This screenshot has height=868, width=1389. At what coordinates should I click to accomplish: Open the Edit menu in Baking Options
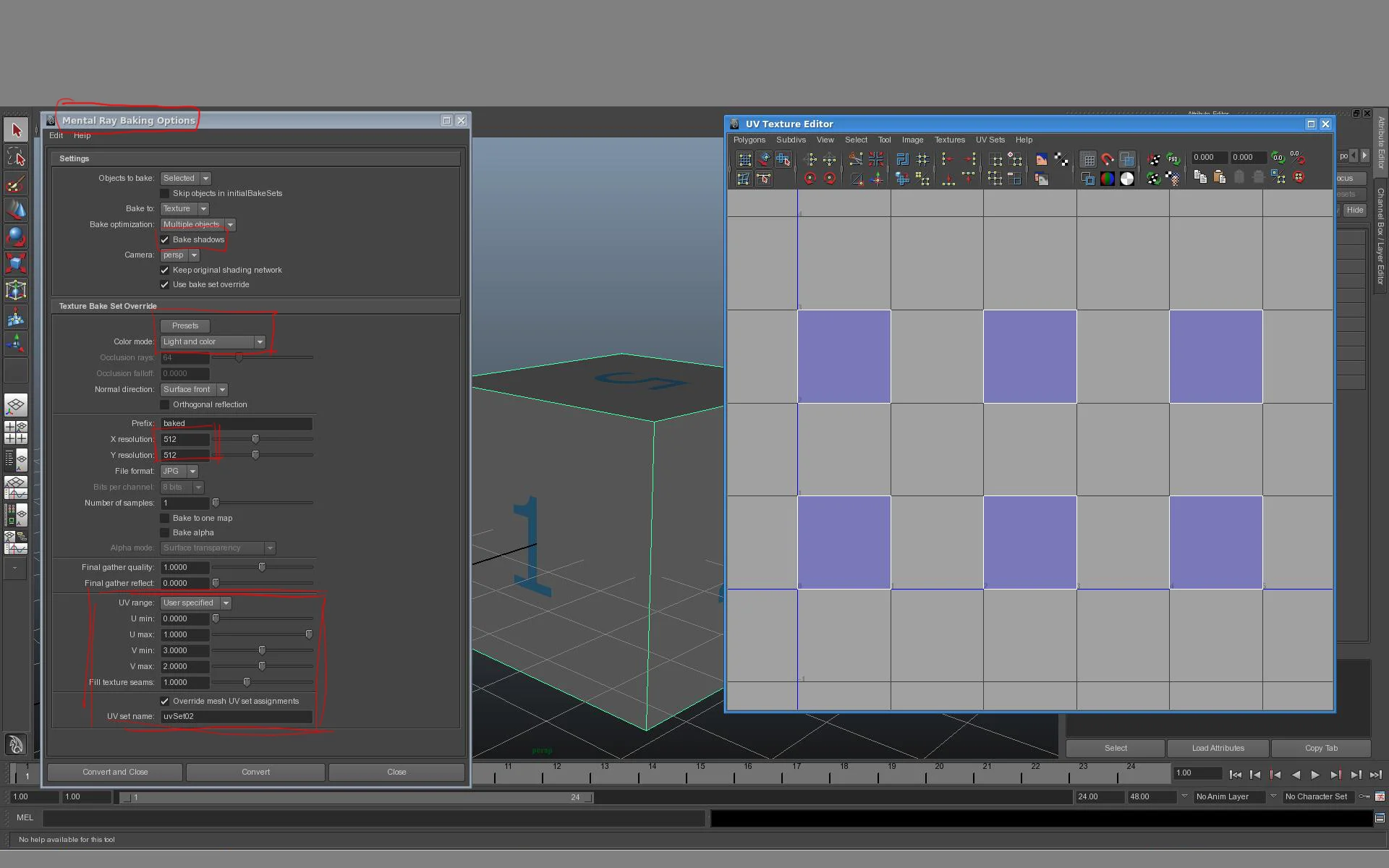[56, 135]
